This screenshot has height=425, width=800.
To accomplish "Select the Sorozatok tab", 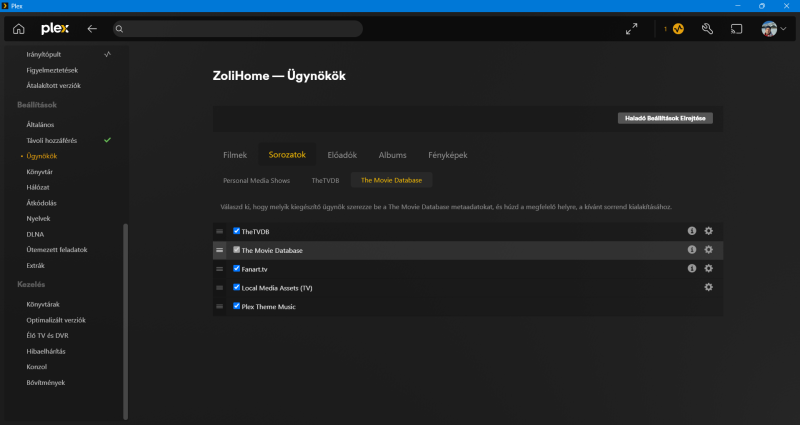I will pyautogui.click(x=287, y=155).
